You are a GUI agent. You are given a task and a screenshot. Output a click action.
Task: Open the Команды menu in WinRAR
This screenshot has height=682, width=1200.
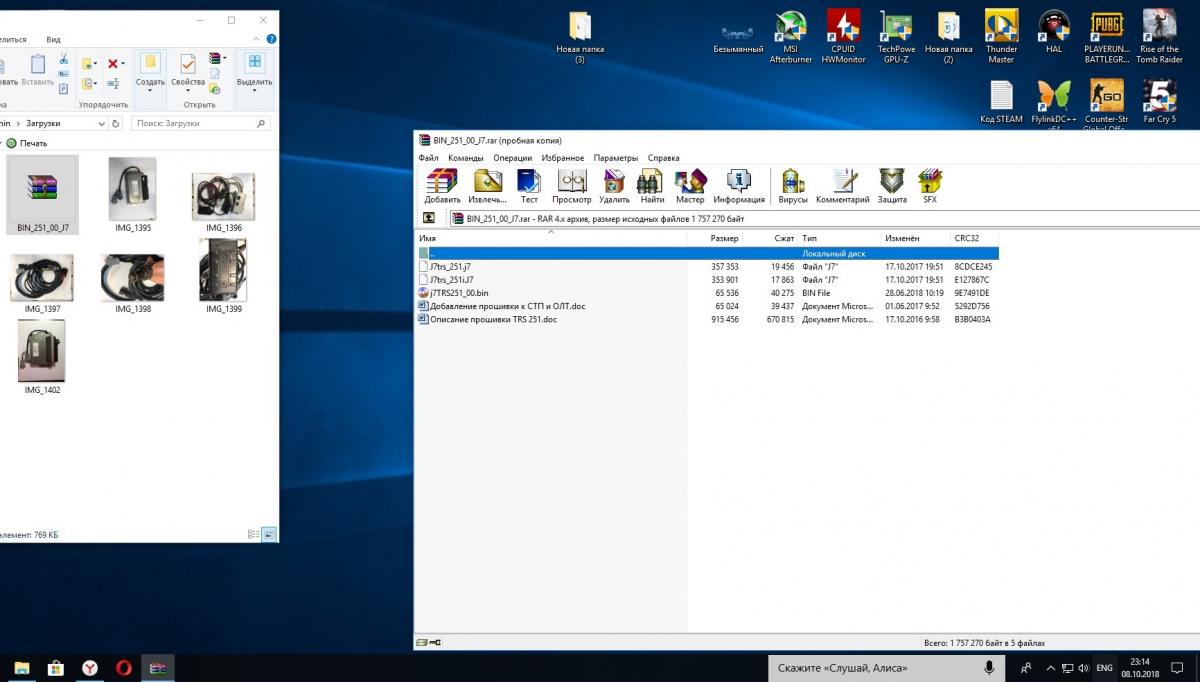coord(465,158)
